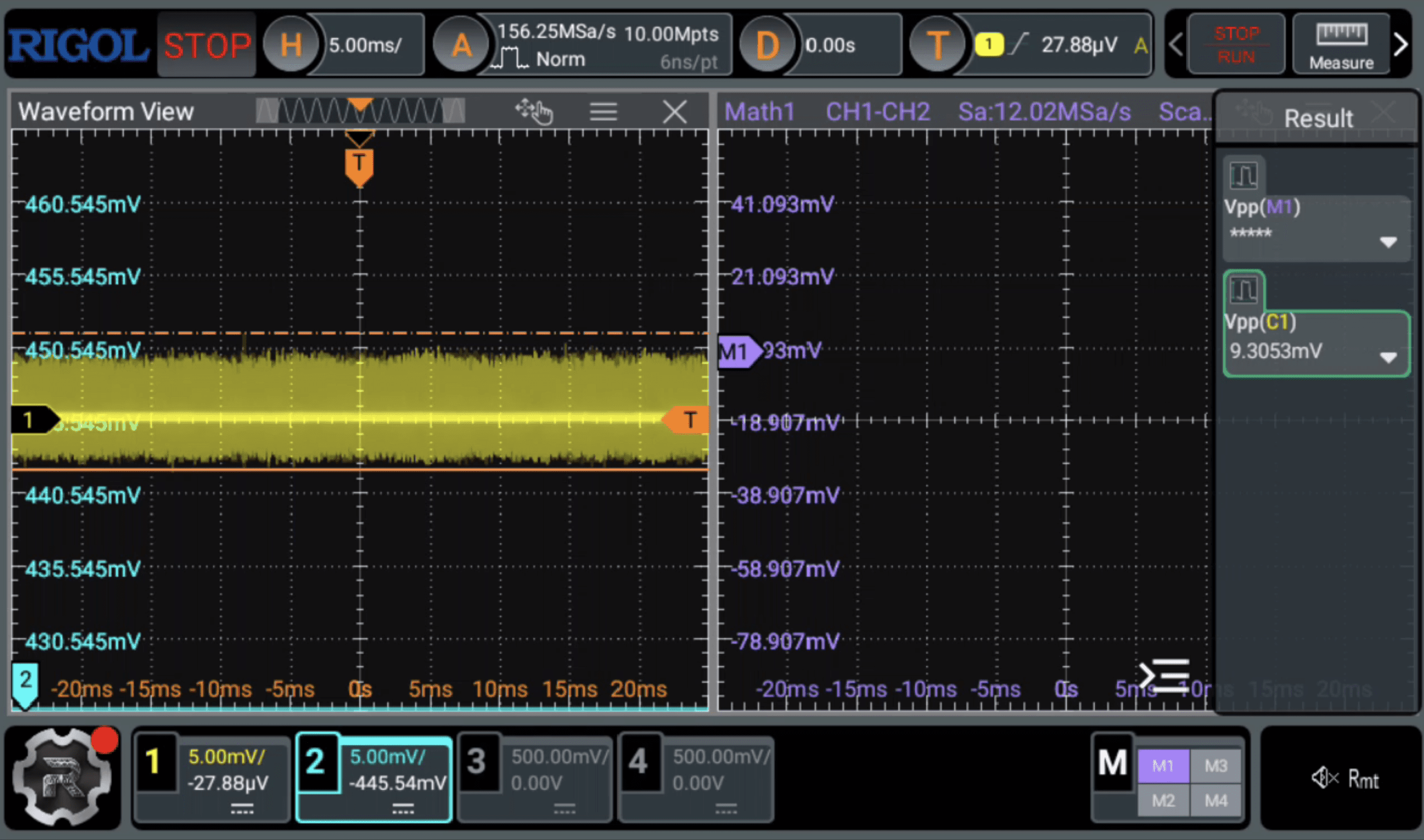Select the channel 2 offset marker
Screen dimensions: 1424x840
[26, 685]
